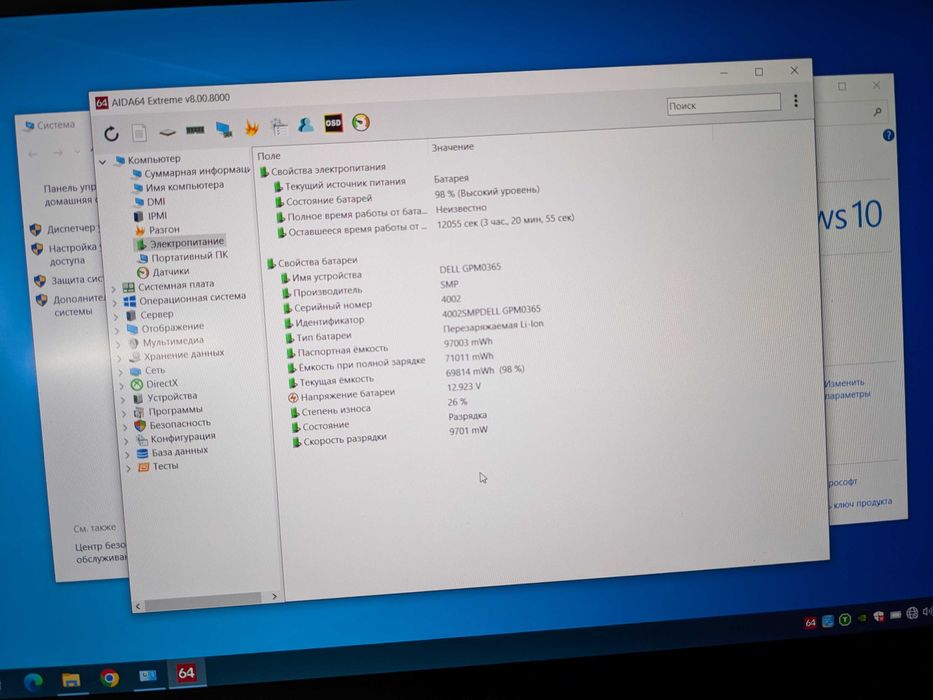The image size is (933, 700).
Task: Open the disk benchmark toolbar icon
Action: (167, 132)
